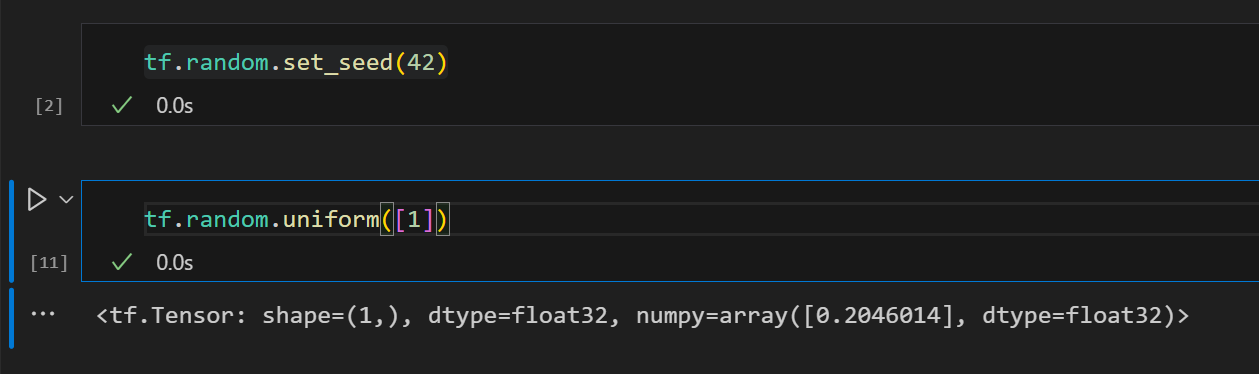
Task: Click green success checkmark of cell 11
Action: click(123, 262)
